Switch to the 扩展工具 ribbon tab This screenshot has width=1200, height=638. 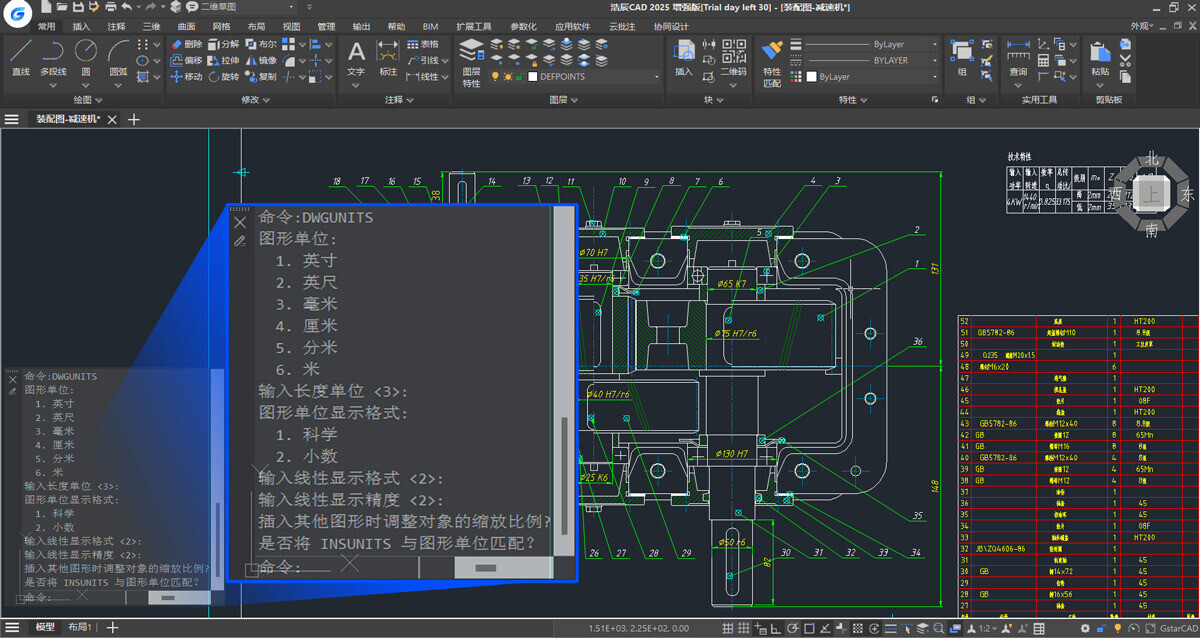tap(473, 27)
